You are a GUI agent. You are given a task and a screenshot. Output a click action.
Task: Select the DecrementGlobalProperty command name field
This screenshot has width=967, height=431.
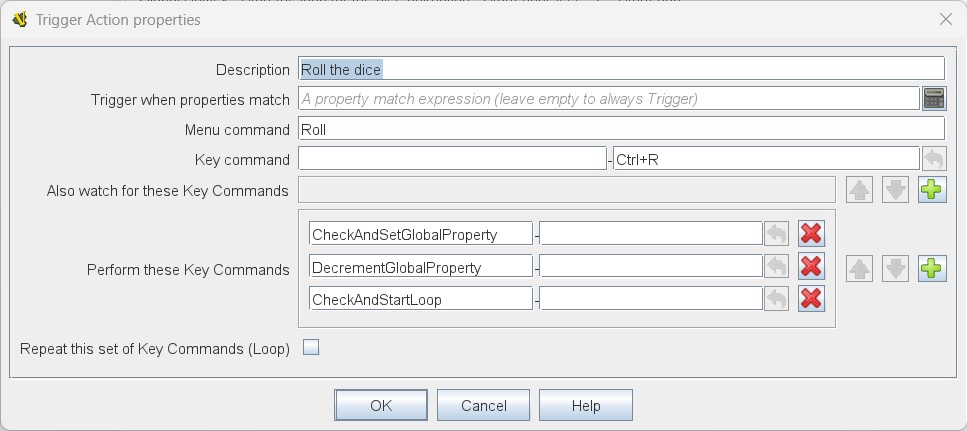421,267
